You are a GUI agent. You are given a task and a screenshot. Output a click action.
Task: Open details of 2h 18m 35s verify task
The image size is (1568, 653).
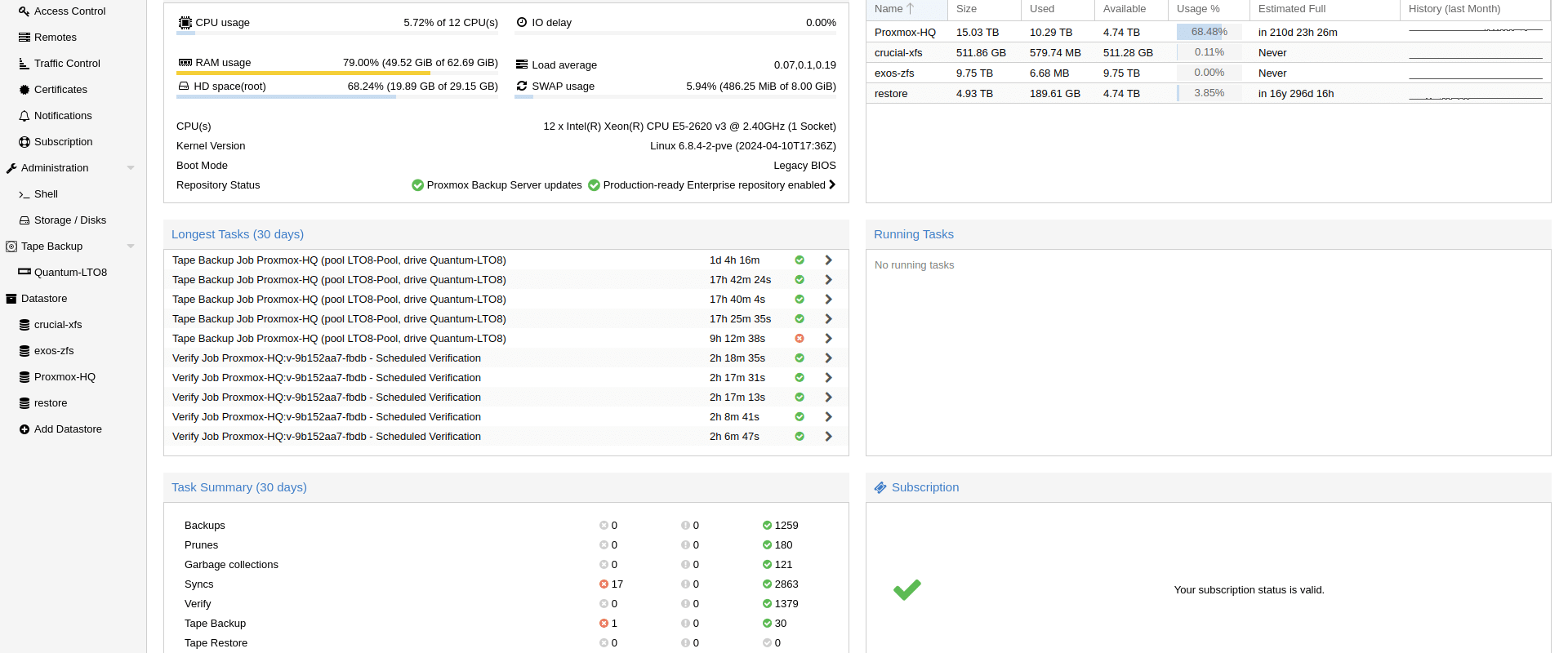[828, 358]
